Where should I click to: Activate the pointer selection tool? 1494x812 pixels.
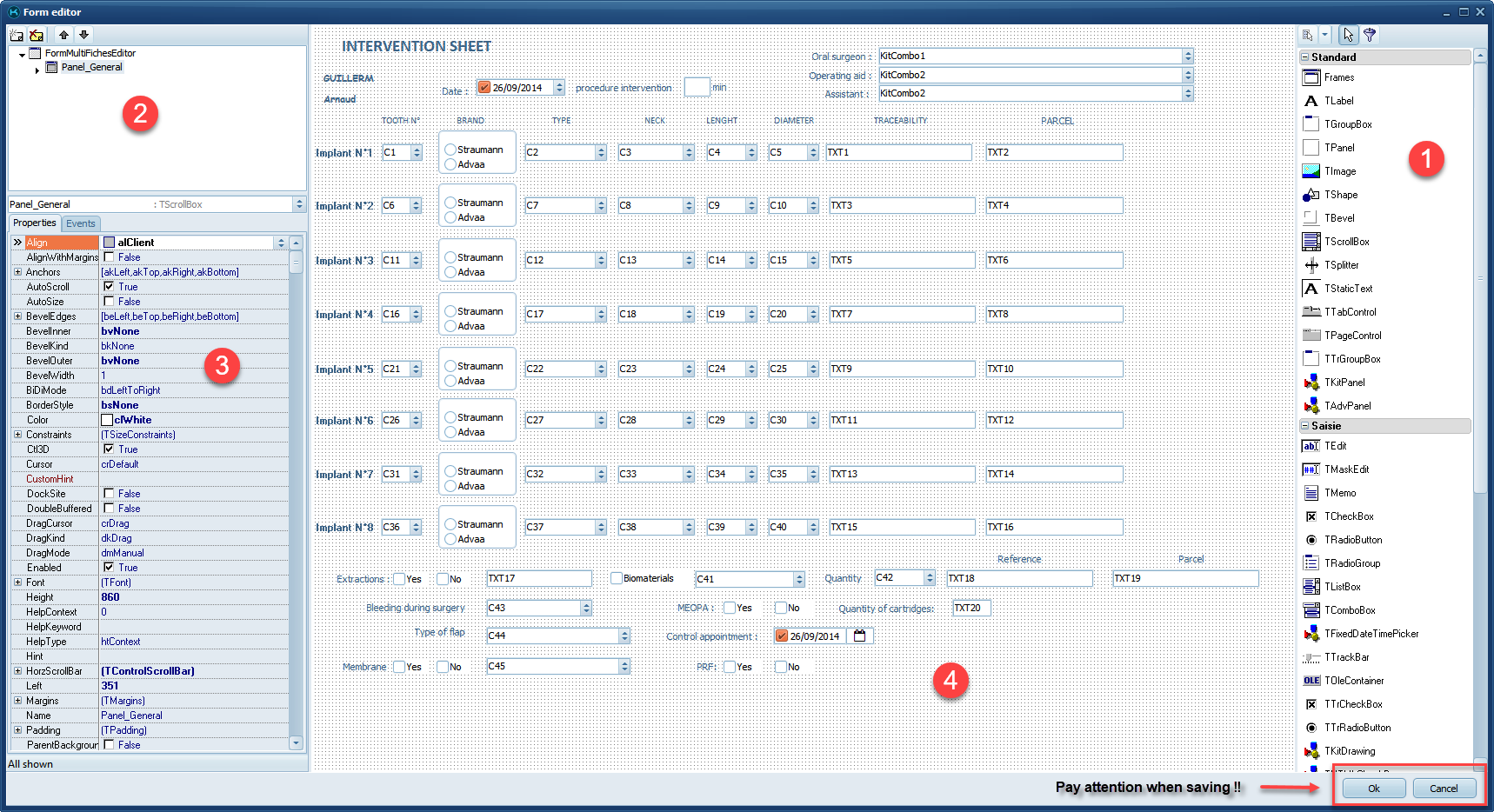point(1348,35)
